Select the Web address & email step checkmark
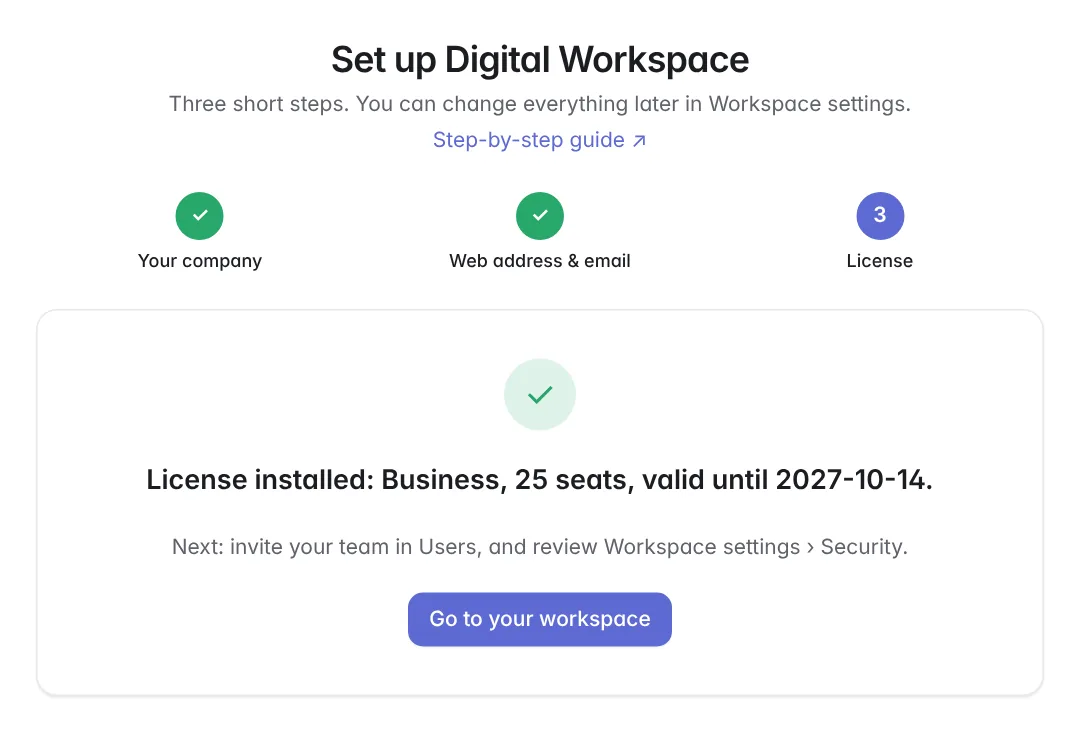The height and width of the screenshot is (732, 1080). (x=540, y=216)
